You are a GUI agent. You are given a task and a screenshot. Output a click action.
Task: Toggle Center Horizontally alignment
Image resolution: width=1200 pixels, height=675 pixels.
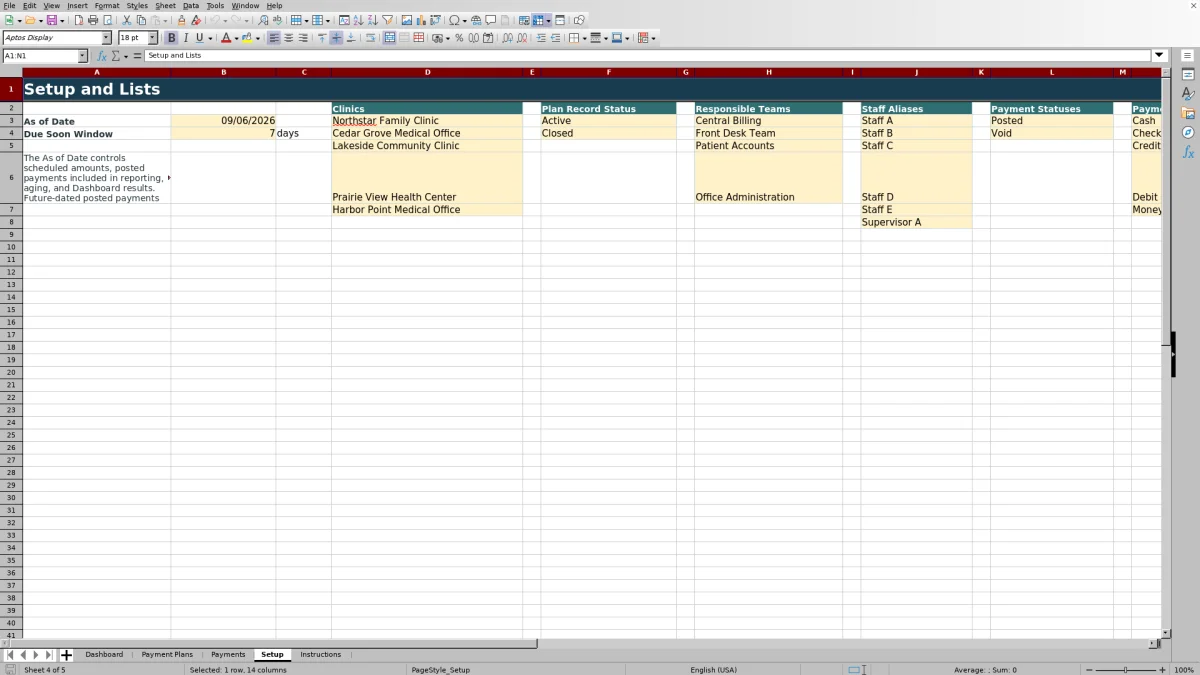coord(288,38)
